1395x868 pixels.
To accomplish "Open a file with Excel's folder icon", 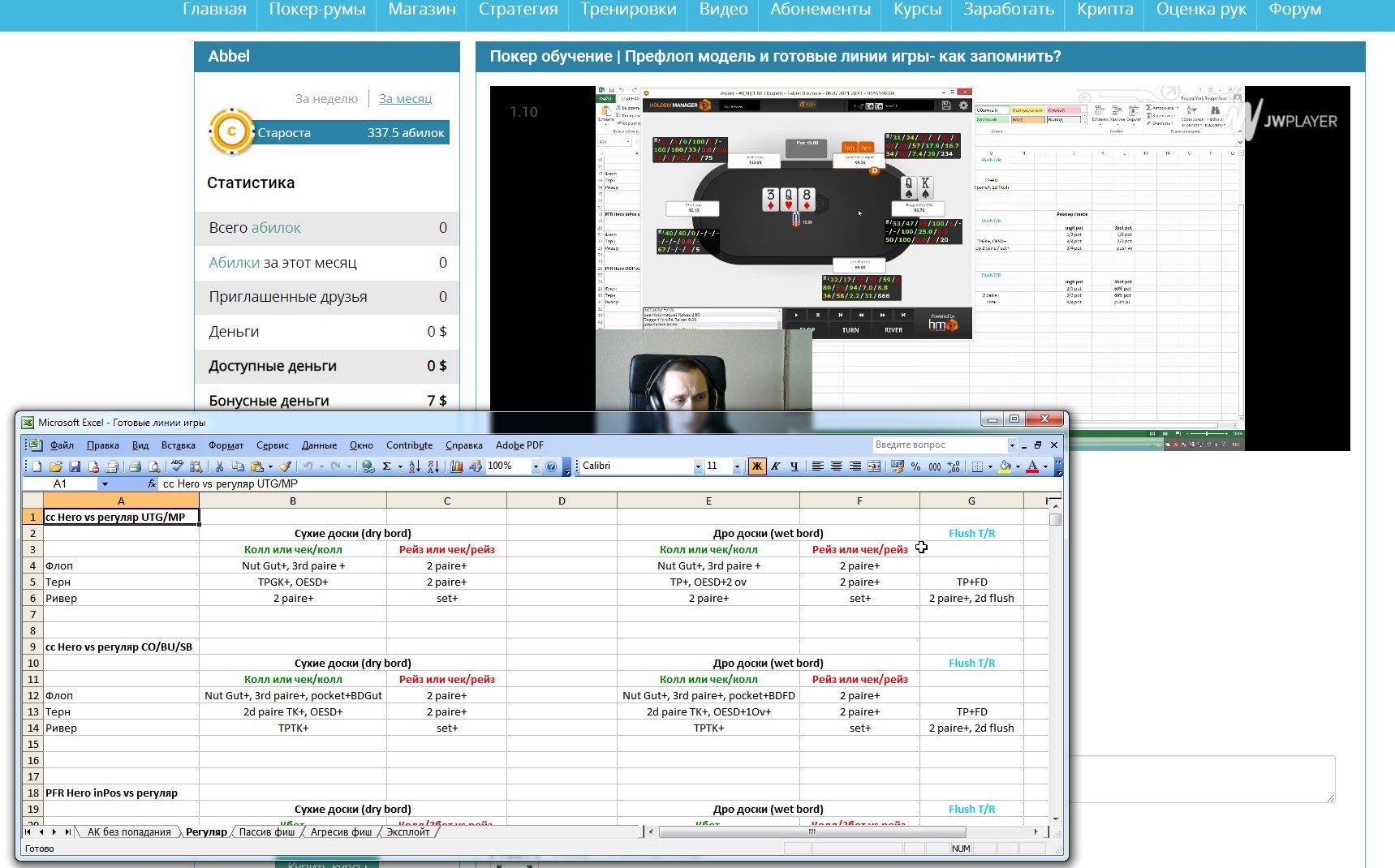I will 56,466.
